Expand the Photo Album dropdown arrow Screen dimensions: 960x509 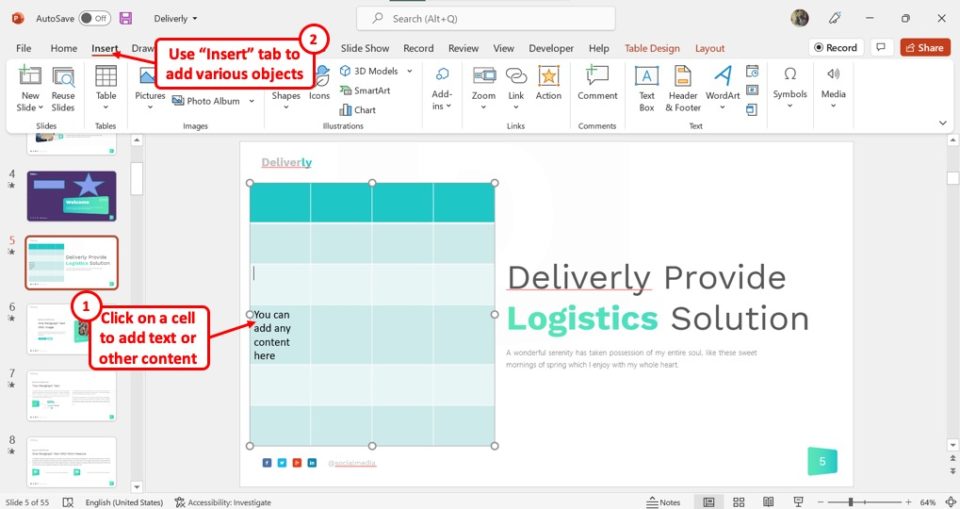point(252,101)
